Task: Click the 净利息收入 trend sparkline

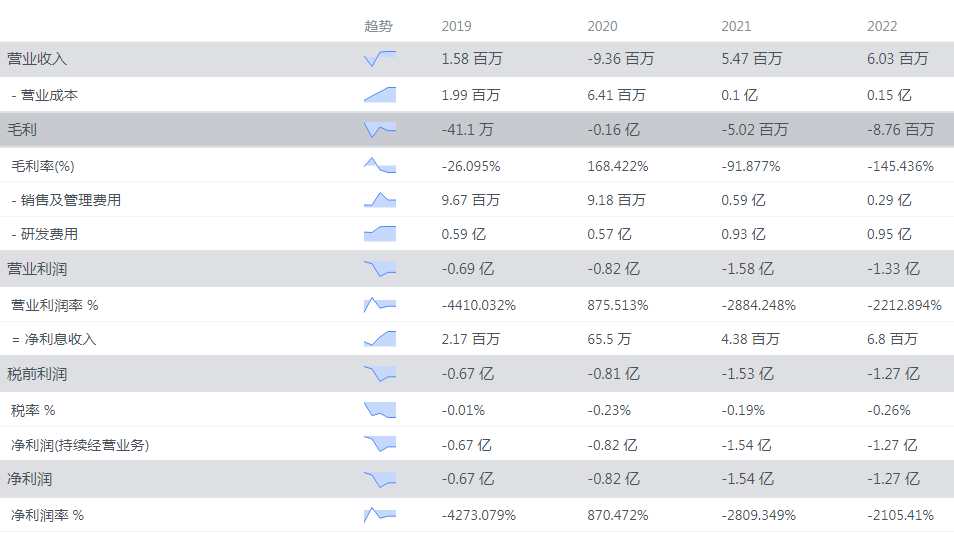Action: [x=380, y=339]
